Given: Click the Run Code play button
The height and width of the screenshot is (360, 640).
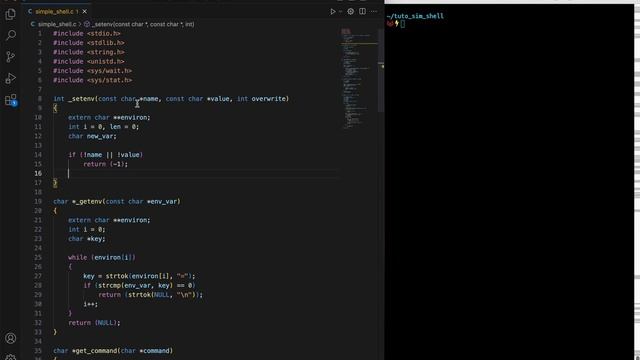Looking at the screenshot, I should click(x=333, y=11).
